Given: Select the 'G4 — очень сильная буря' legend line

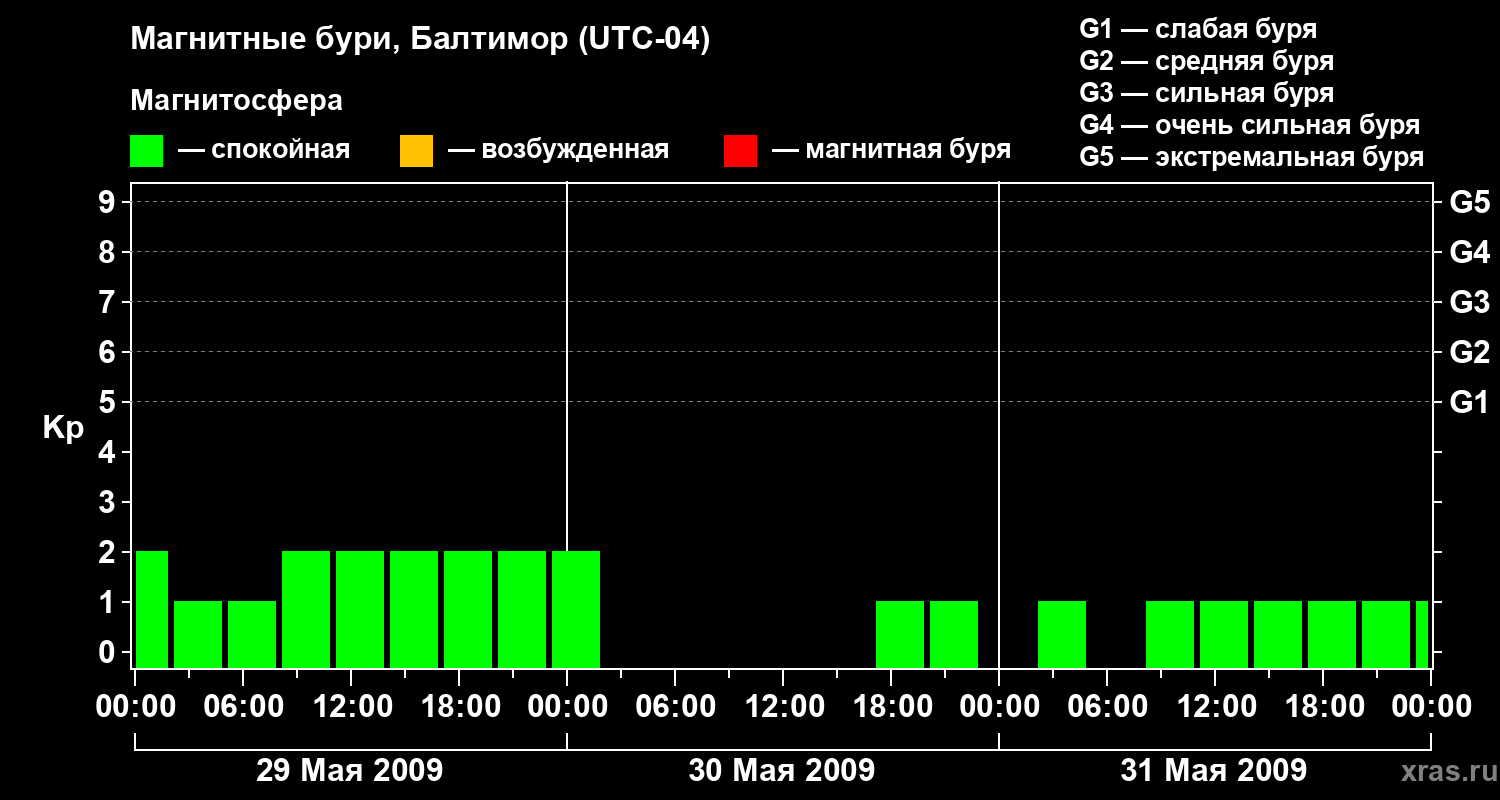Looking at the screenshot, I should coord(1250,125).
